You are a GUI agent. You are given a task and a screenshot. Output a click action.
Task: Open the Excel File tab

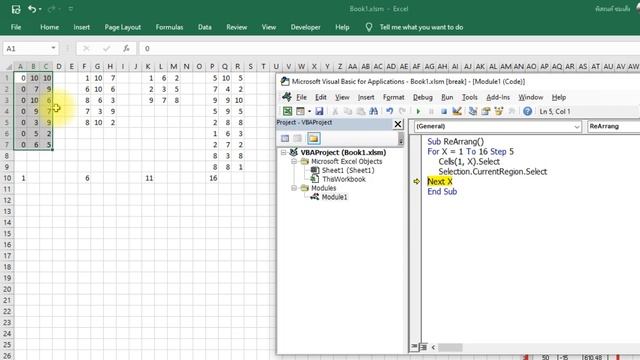pos(16,27)
